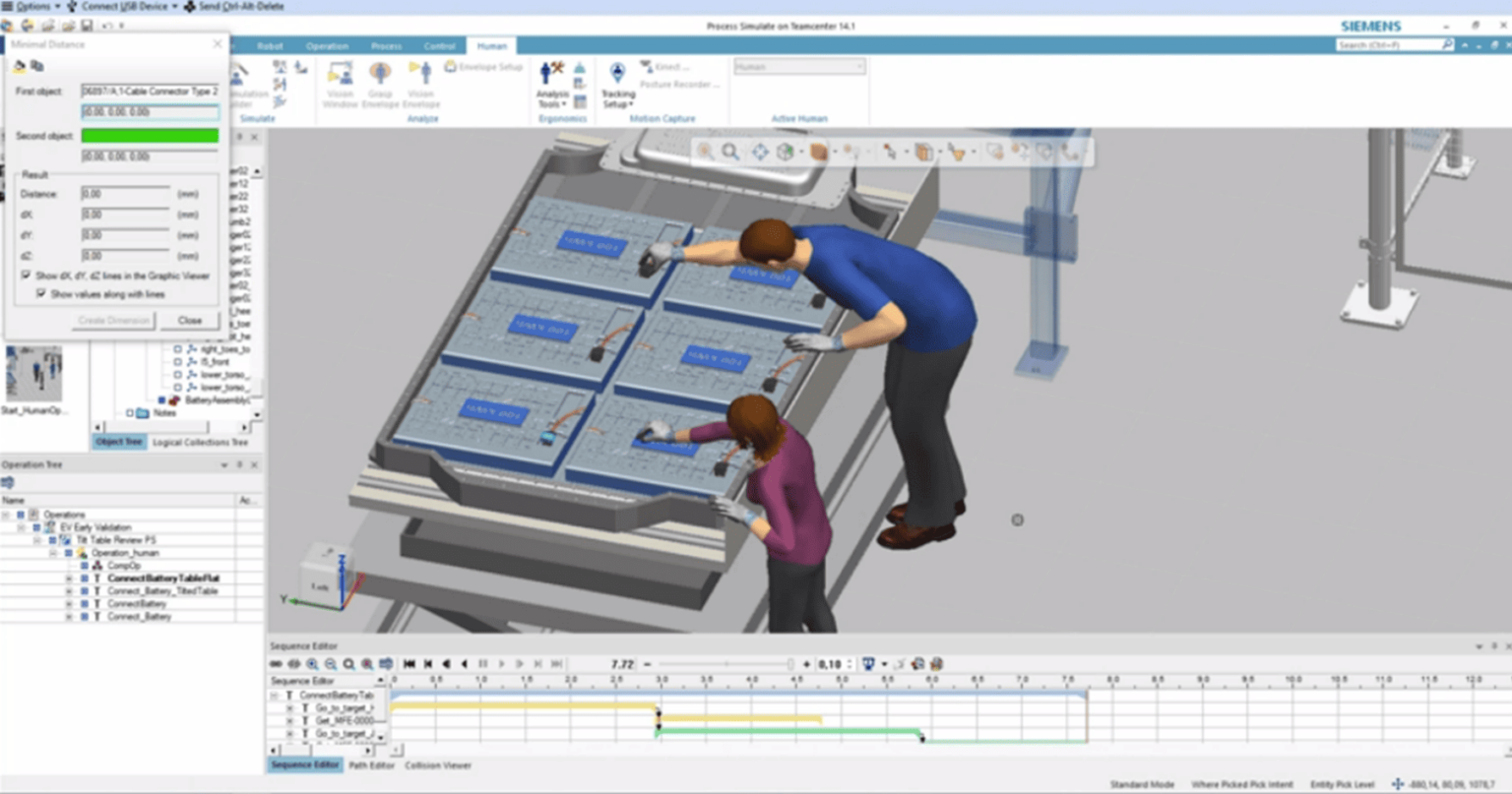
Task: Click the green Second object field
Action: tap(150, 136)
